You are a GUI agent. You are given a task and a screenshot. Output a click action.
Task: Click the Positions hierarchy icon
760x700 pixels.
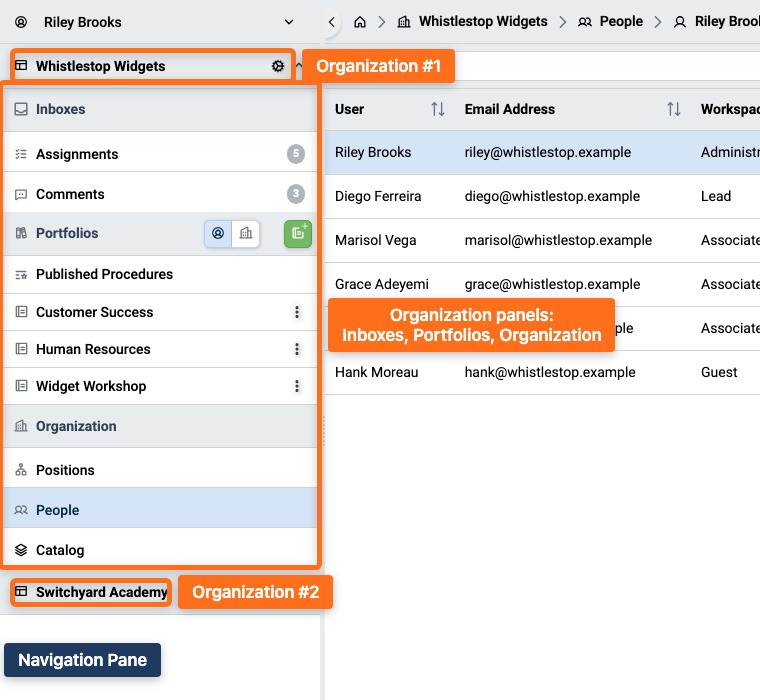click(21, 470)
